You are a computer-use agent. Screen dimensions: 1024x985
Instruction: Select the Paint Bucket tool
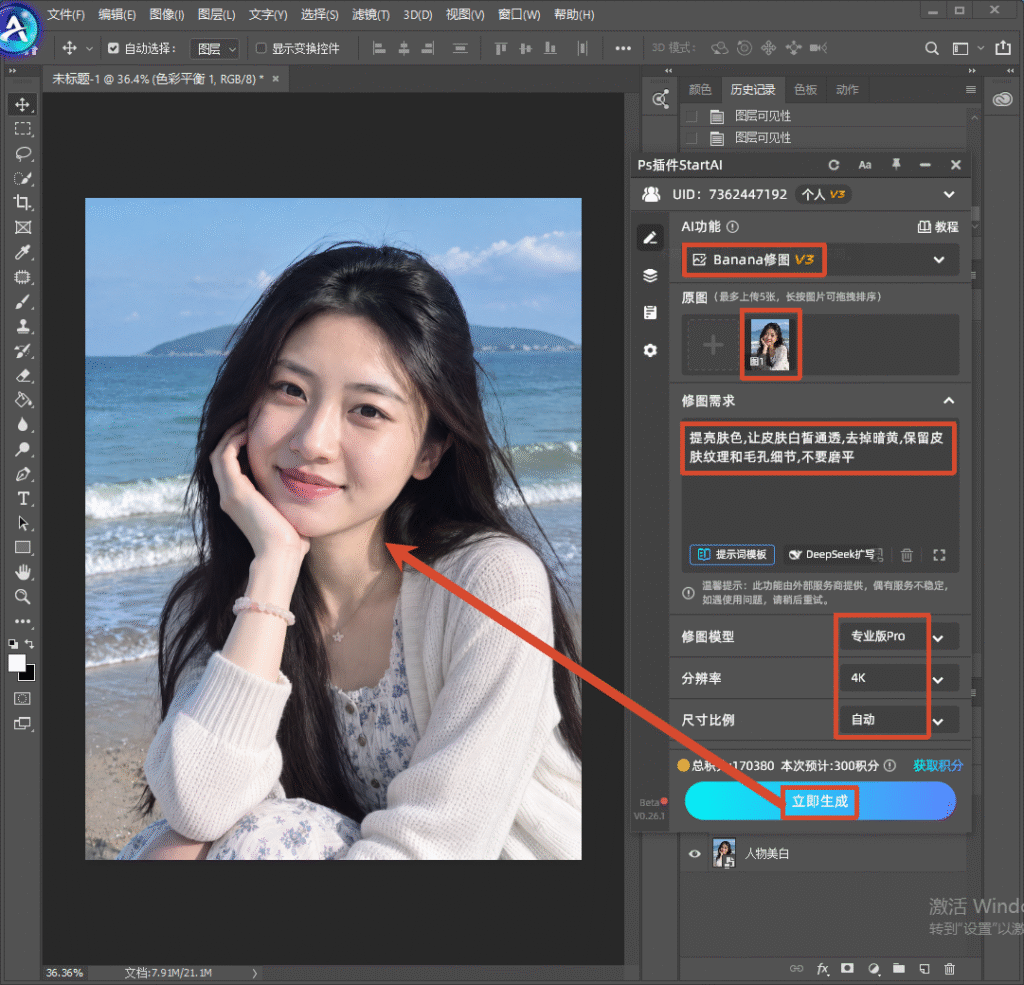[x=23, y=400]
